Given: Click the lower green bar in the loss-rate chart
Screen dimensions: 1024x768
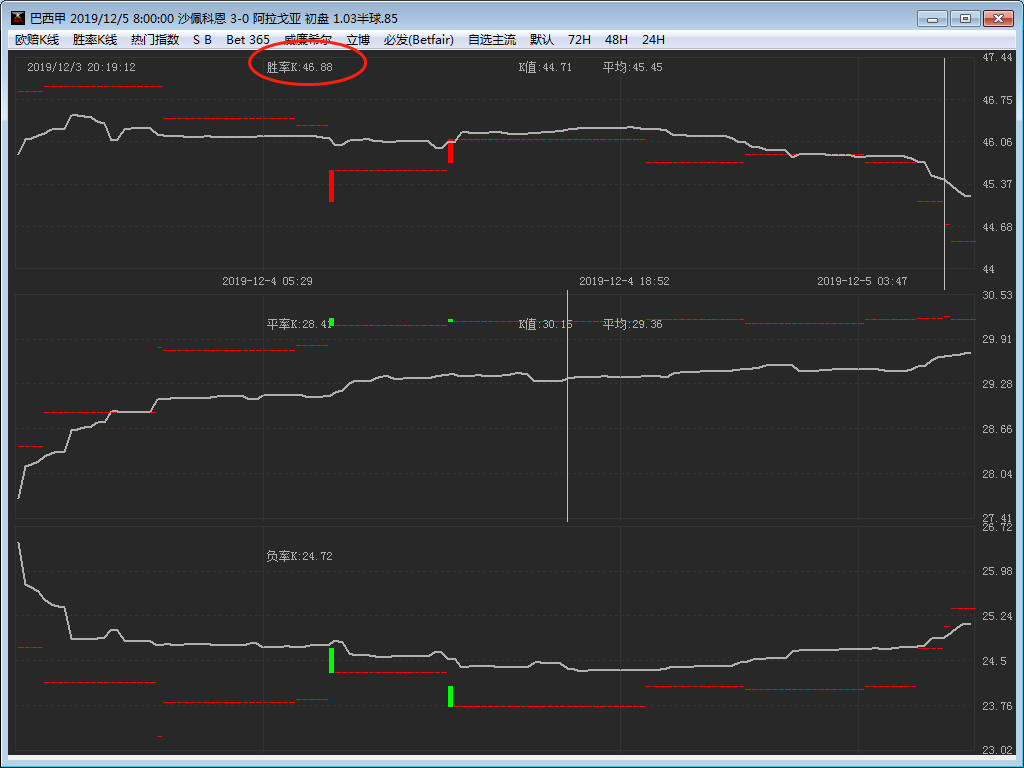Looking at the screenshot, I should [450, 696].
